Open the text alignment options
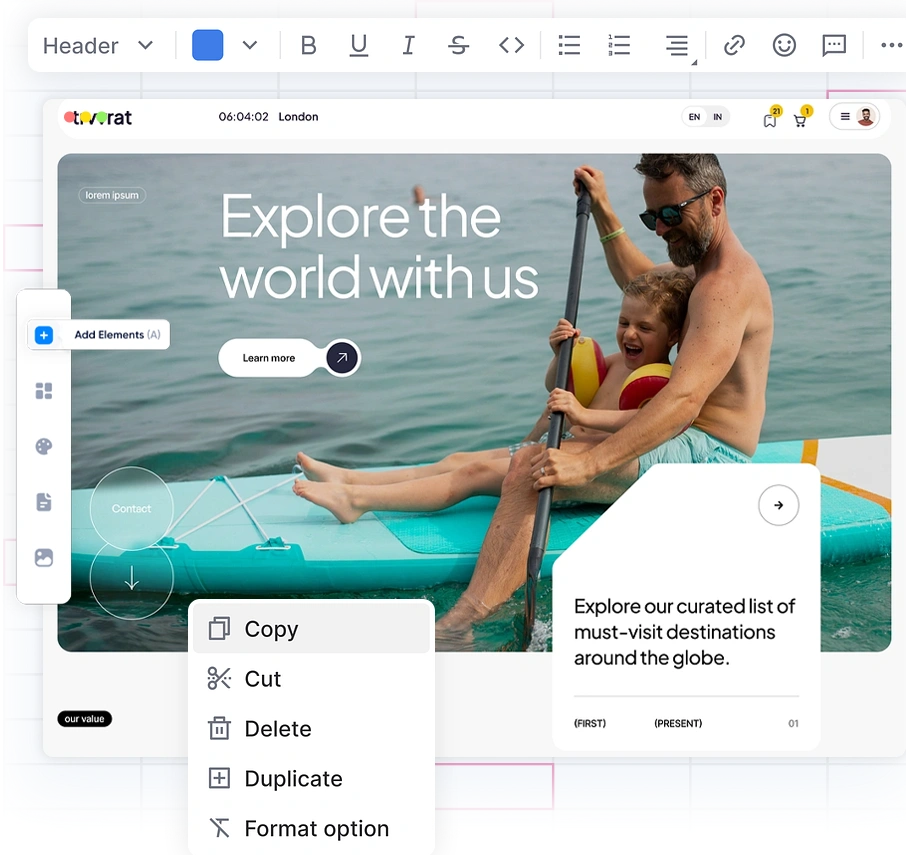The width and height of the screenshot is (906, 855). coord(678,46)
